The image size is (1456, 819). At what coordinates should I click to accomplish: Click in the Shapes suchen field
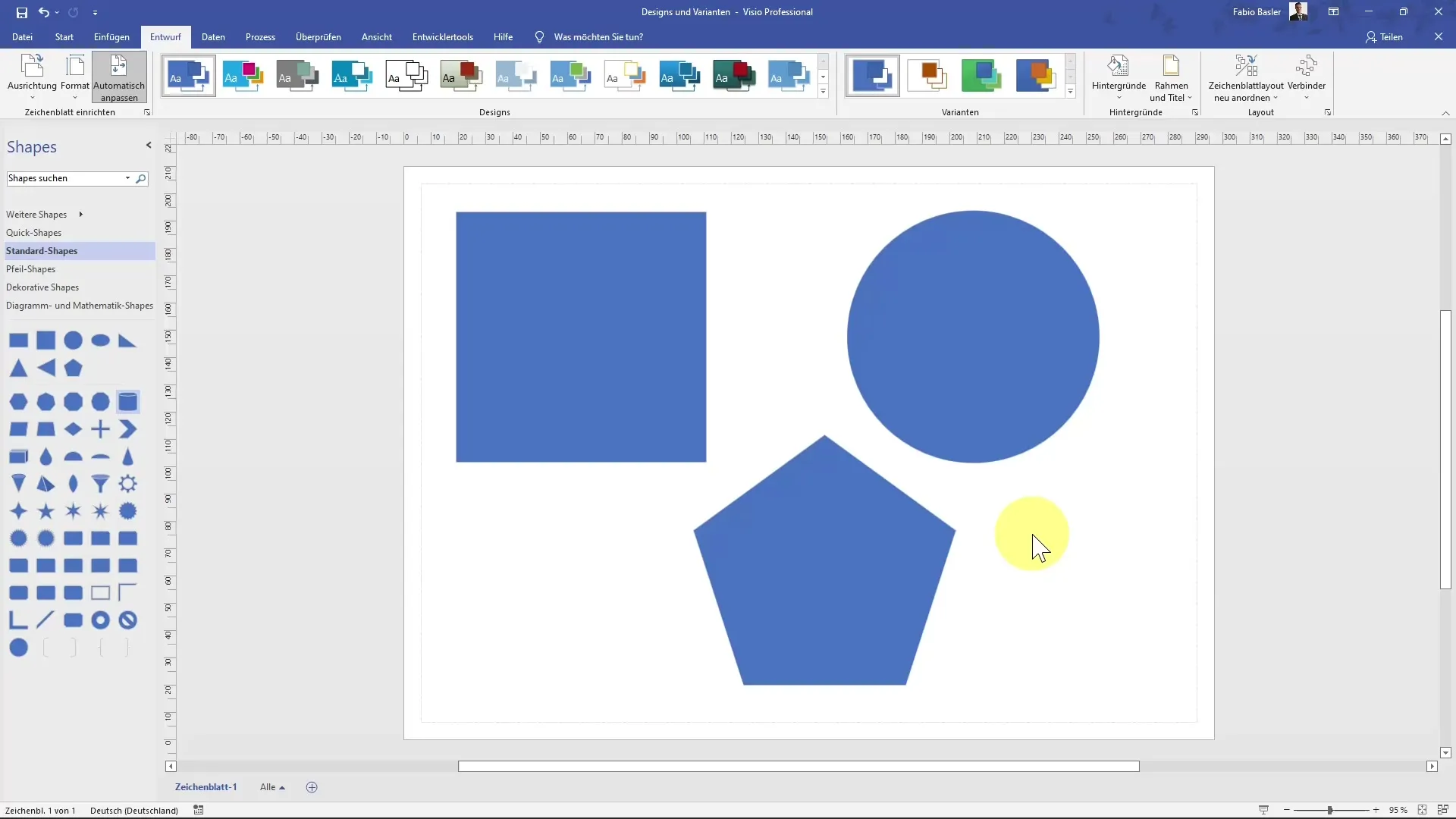coord(67,178)
